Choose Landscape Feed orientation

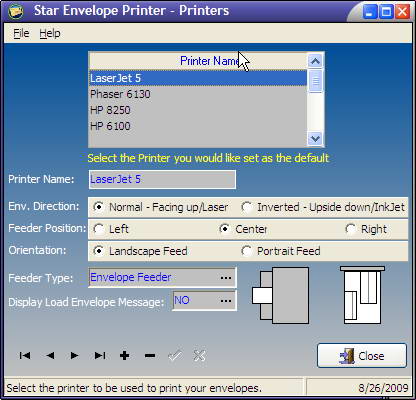140,251
